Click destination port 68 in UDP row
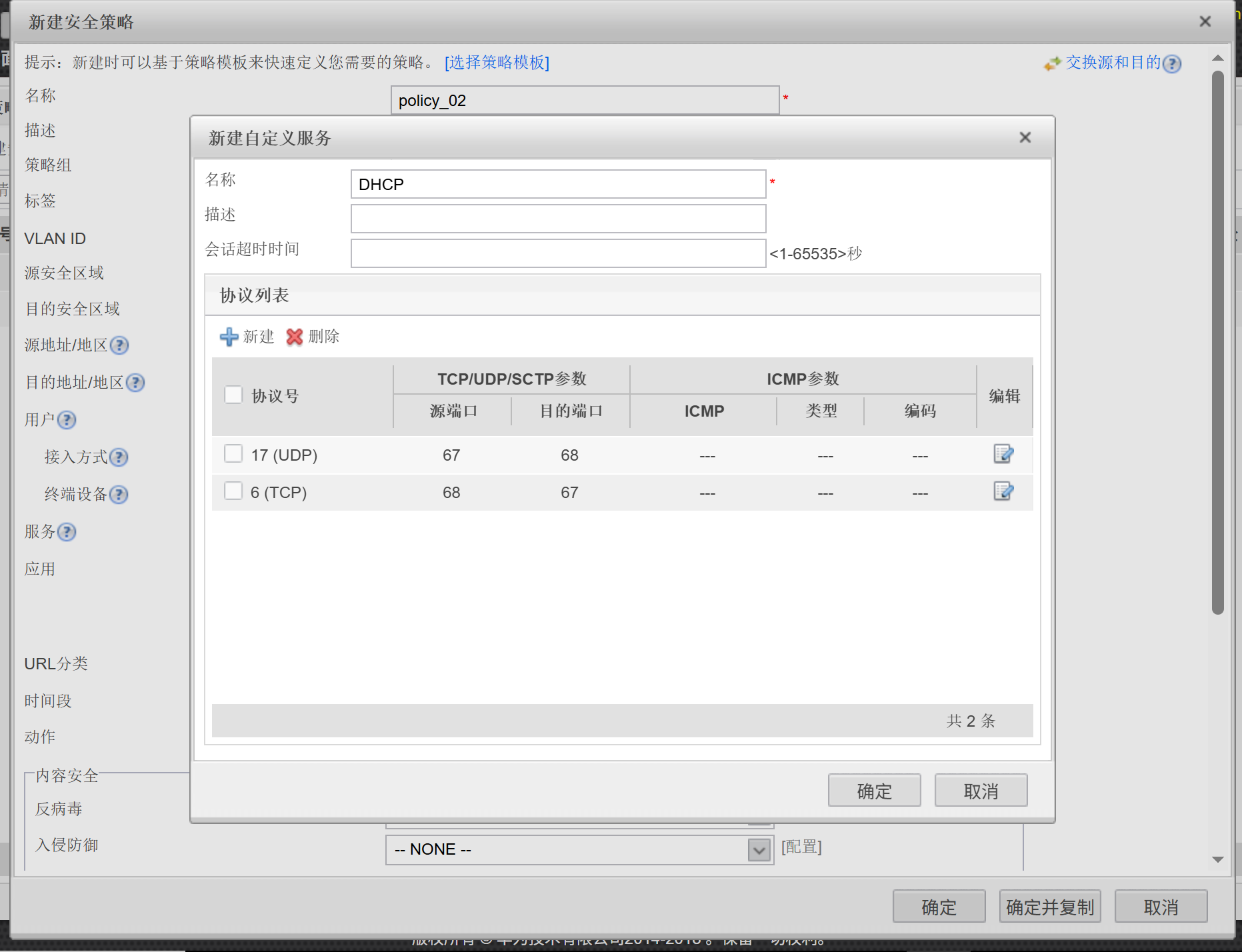 (x=569, y=455)
